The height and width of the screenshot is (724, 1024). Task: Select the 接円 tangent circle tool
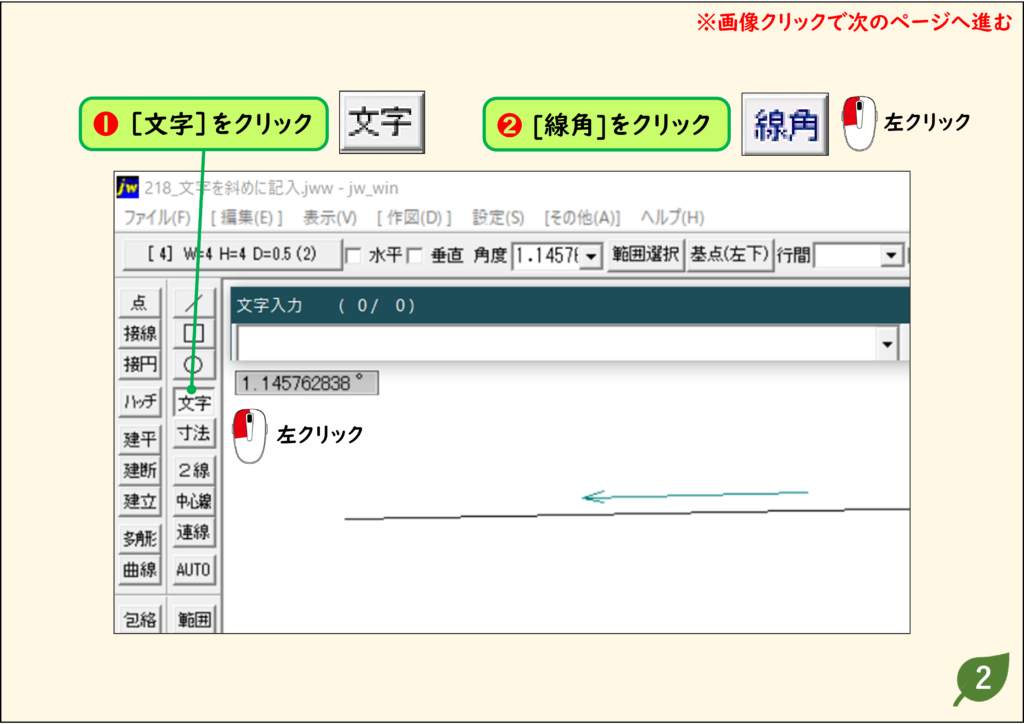140,364
